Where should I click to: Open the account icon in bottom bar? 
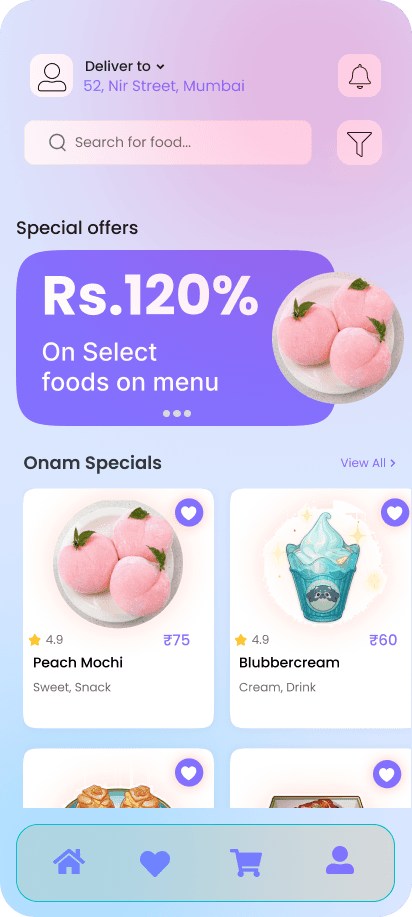click(340, 860)
